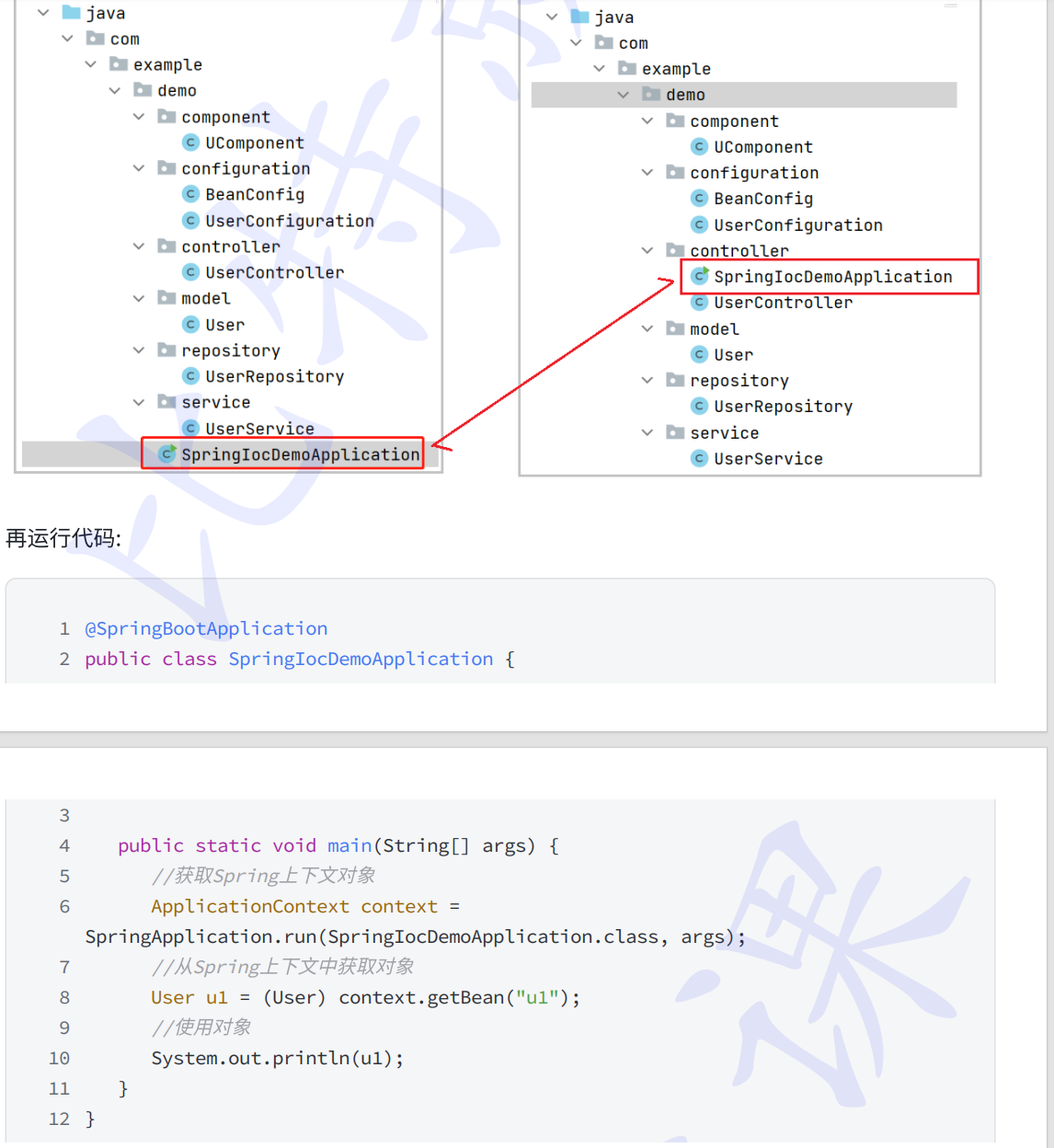Click the java folder icon in left tree
Image resolution: width=1054 pixels, height=1148 pixels.
tap(71, 13)
